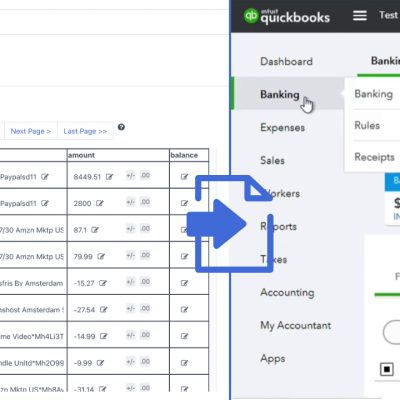Toggle the select-all checkbox in QuickBooks
400x400 pixels.
(387, 369)
